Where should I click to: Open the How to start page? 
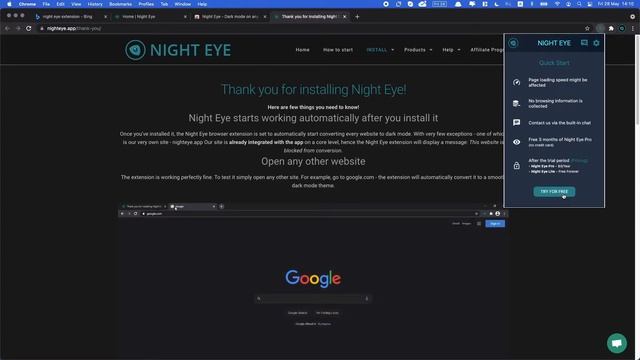pyautogui.click(x=338, y=50)
